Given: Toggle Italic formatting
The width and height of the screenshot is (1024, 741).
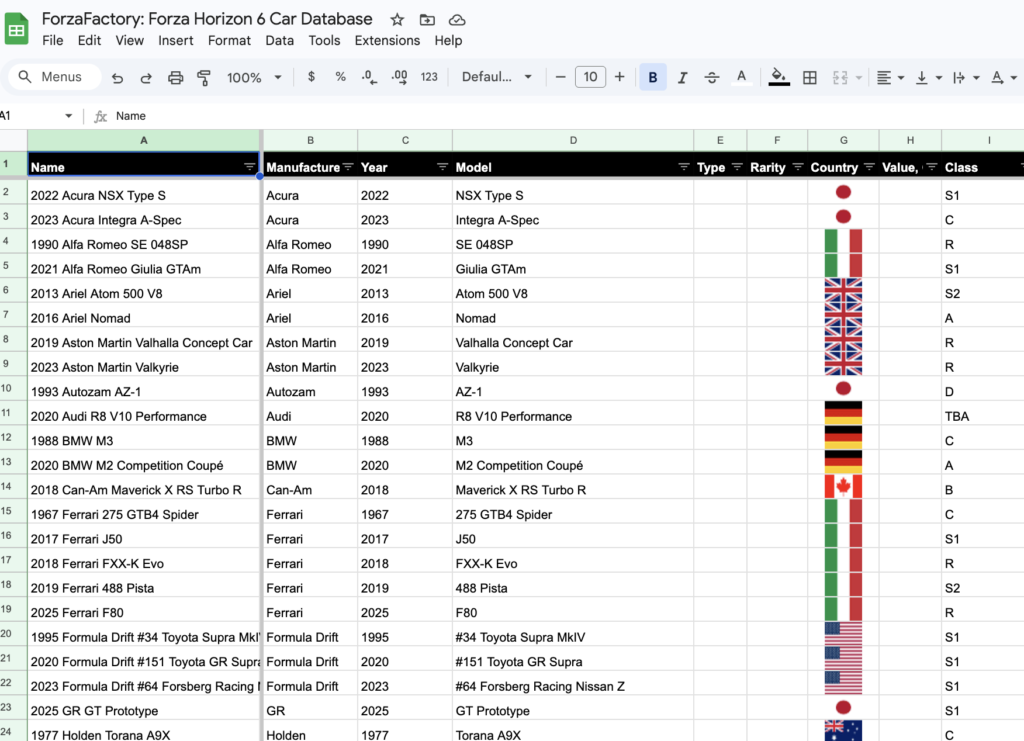Looking at the screenshot, I should [683, 78].
